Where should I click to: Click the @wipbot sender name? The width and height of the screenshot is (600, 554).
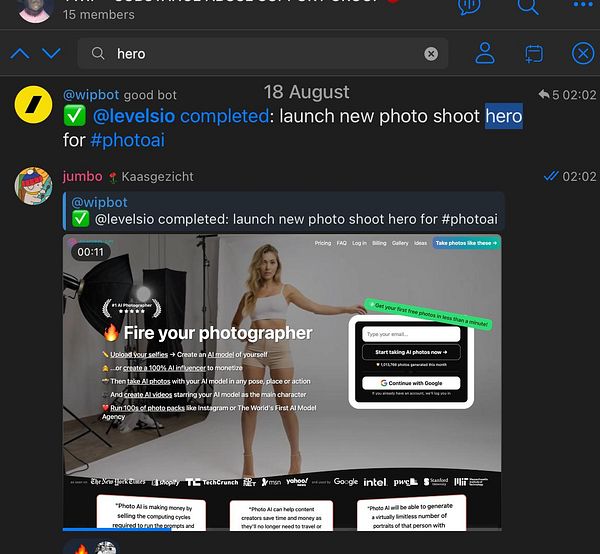[x=91, y=95]
